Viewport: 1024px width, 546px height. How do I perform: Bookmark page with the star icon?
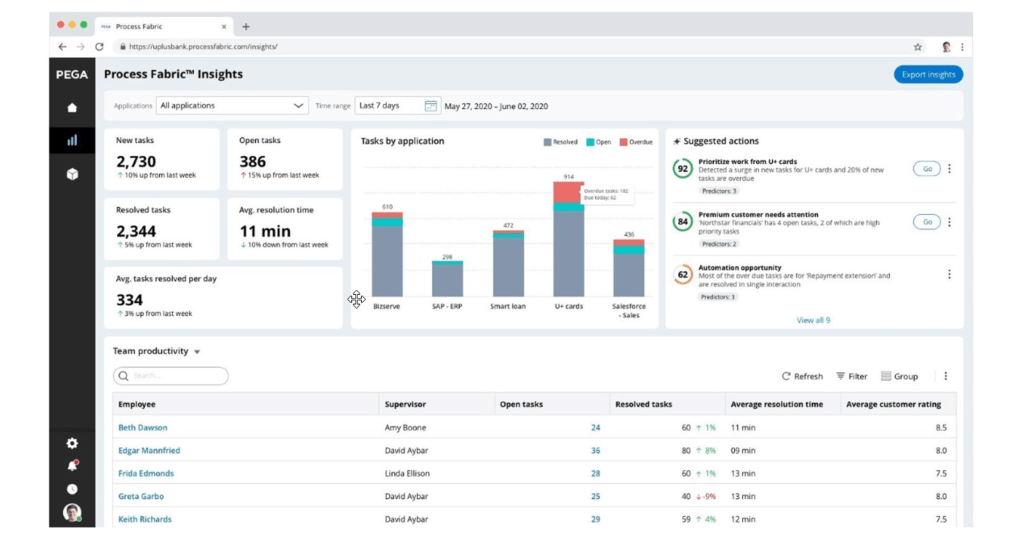coord(918,47)
